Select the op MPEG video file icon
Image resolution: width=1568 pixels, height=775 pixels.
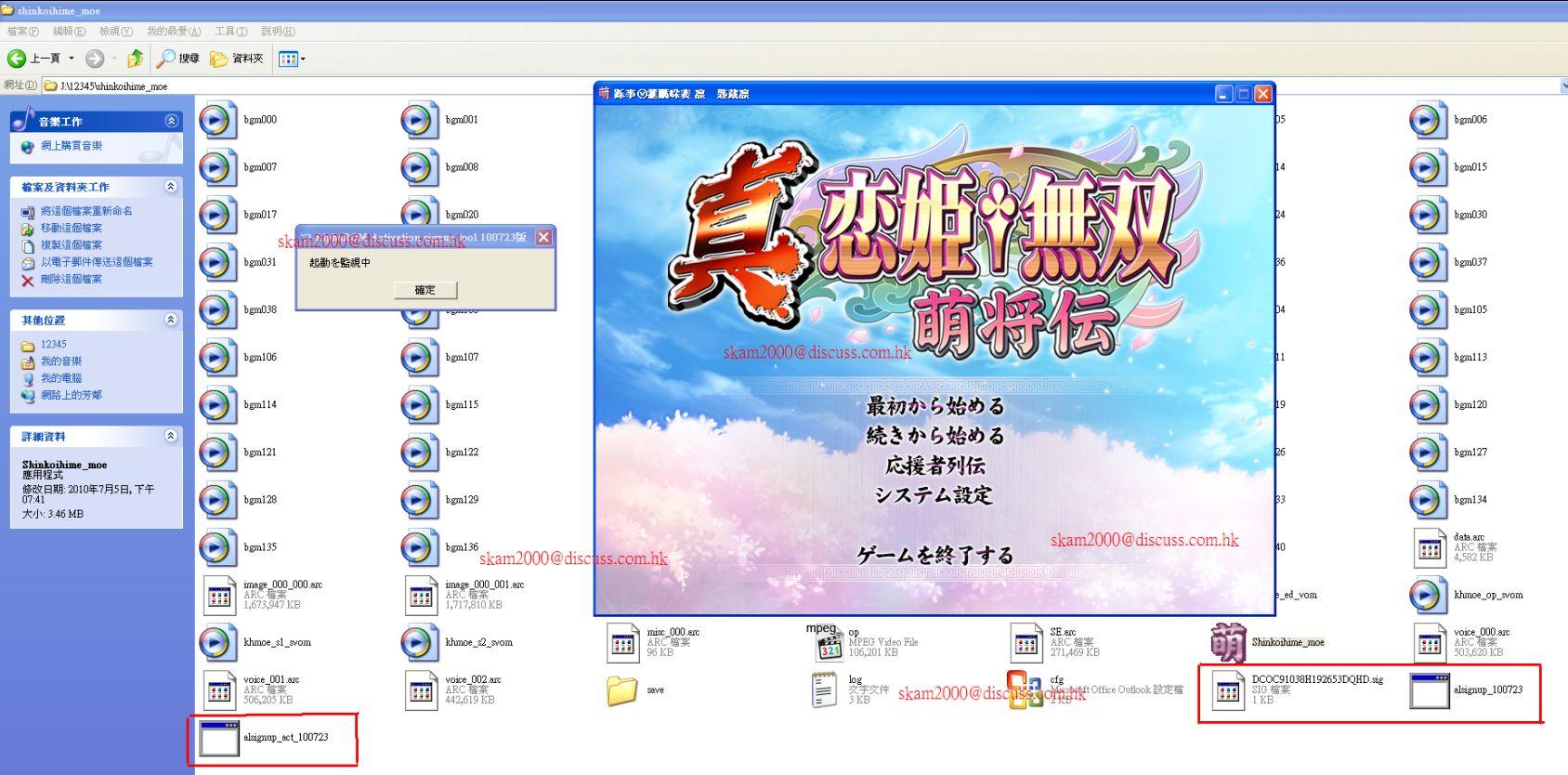[824, 642]
